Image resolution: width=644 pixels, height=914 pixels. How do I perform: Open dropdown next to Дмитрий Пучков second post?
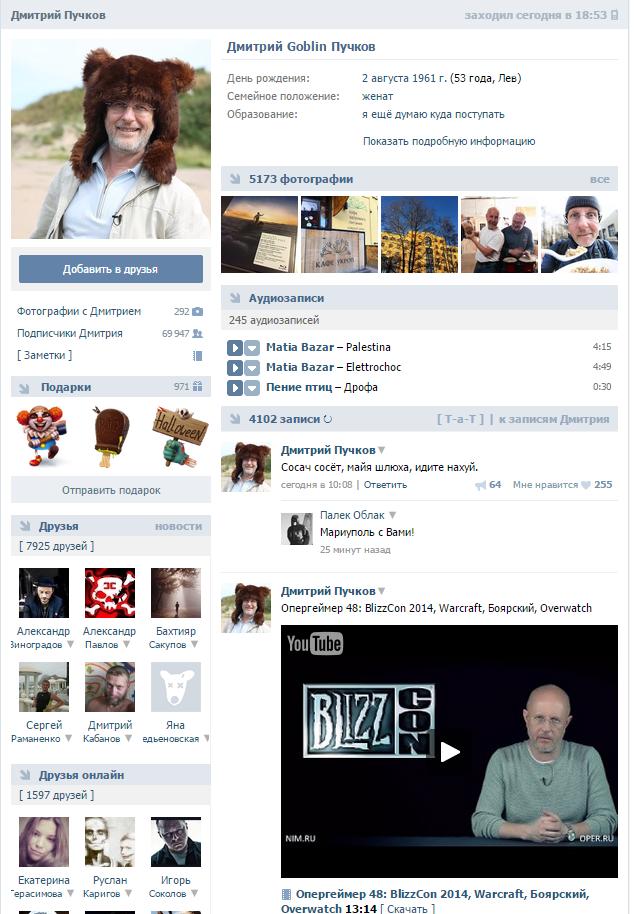(x=382, y=591)
